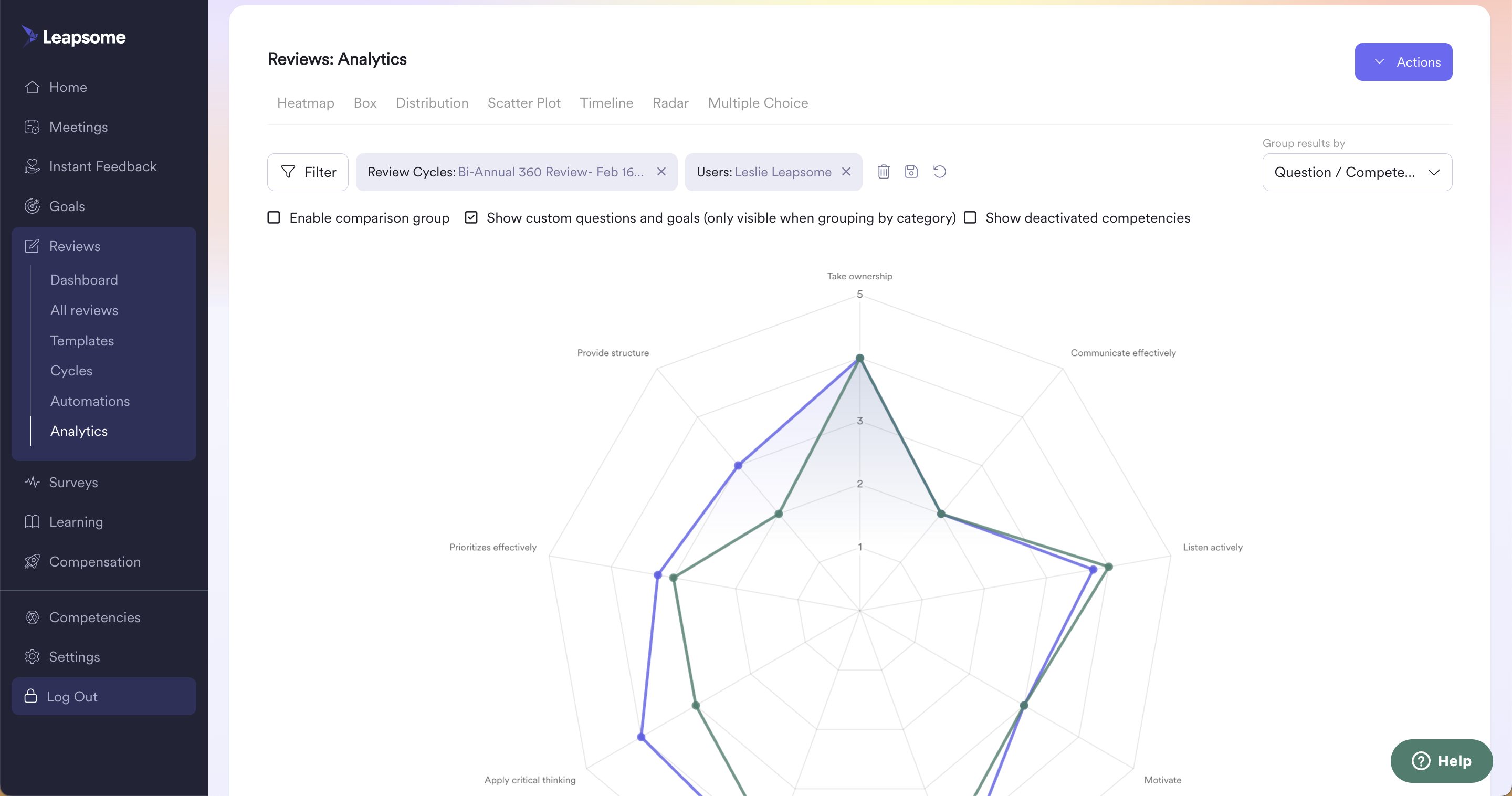The image size is (1512, 796).
Task: Switch to the Multiple Choice tab
Action: [758, 103]
